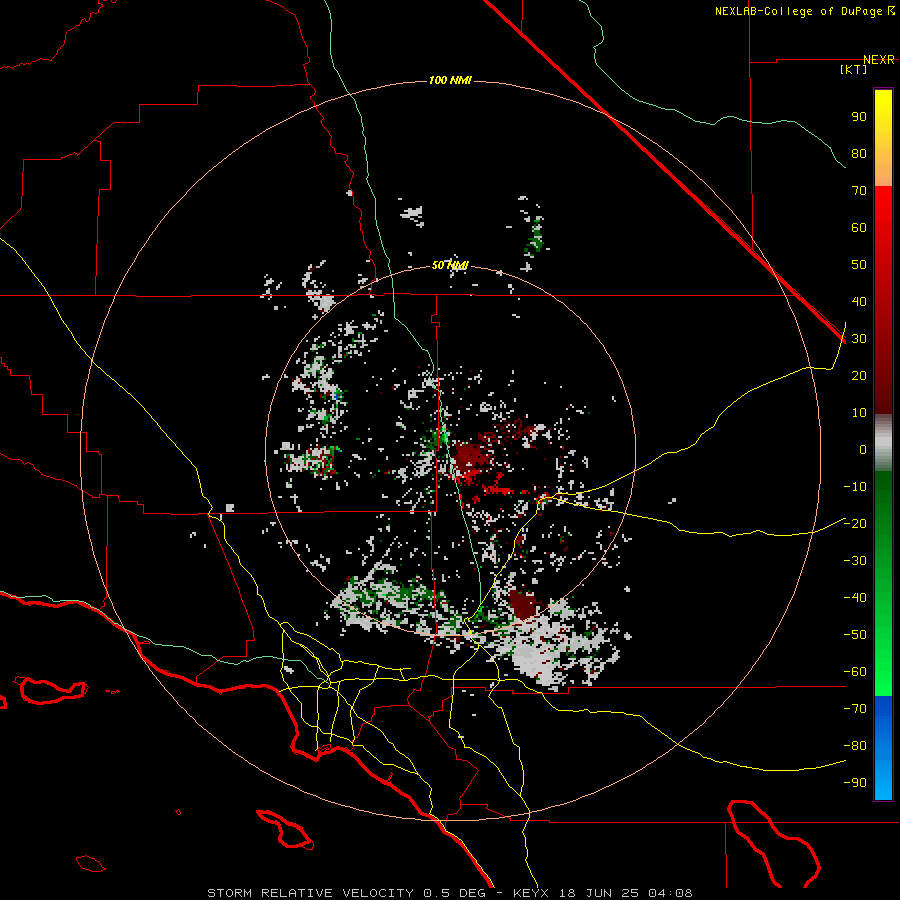Image resolution: width=900 pixels, height=900 pixels.
Task: Click the 90 value on the velocity scale
Action: click(859, 117)
